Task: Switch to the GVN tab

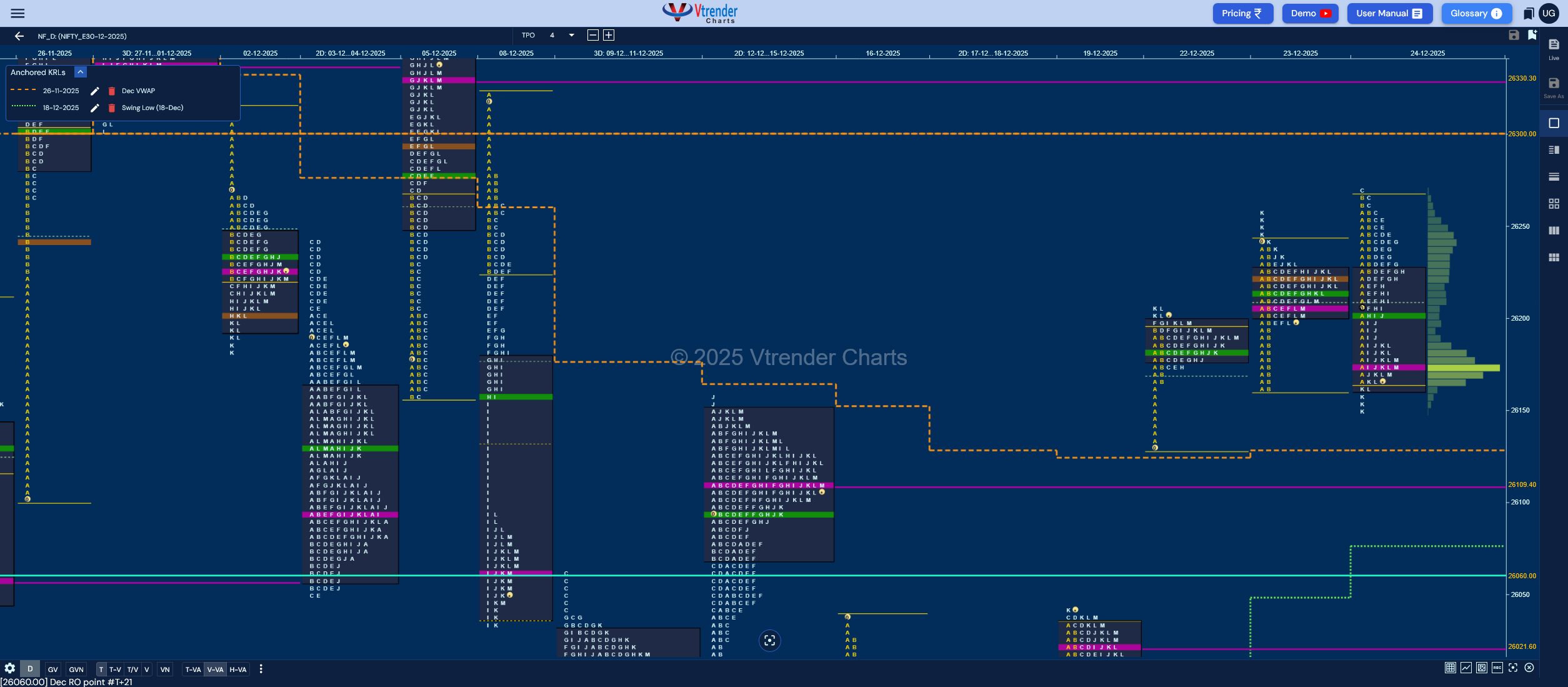Action: click(x=76, y=669)
